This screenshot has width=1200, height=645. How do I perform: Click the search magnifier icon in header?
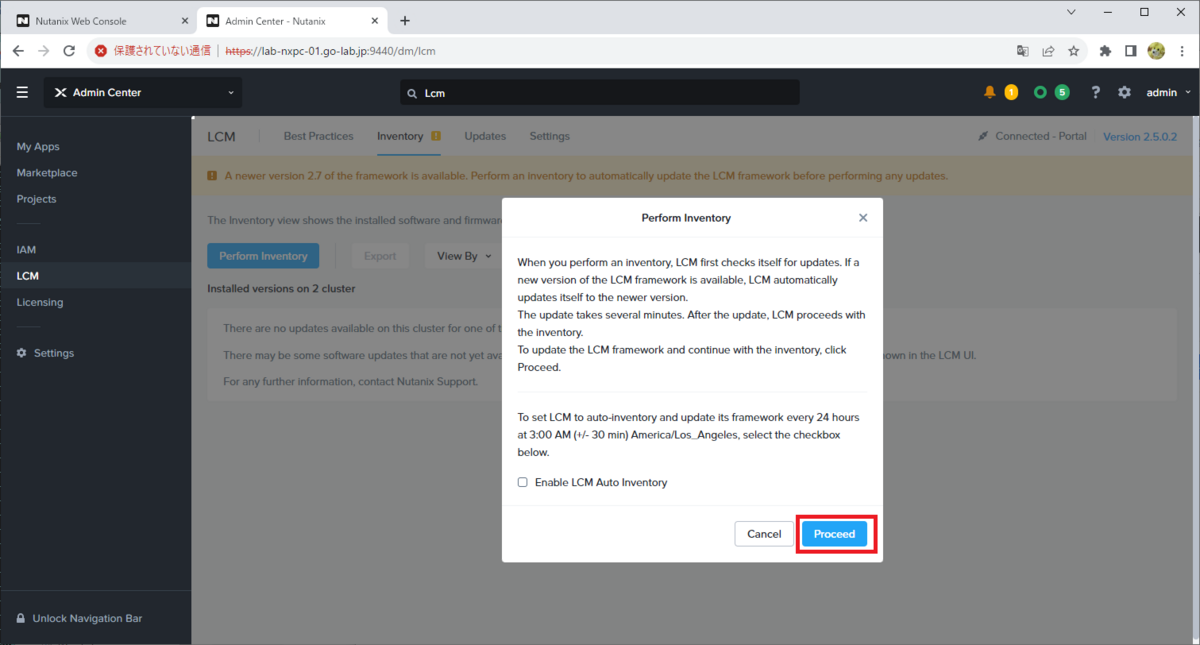(x=411, y=93)
